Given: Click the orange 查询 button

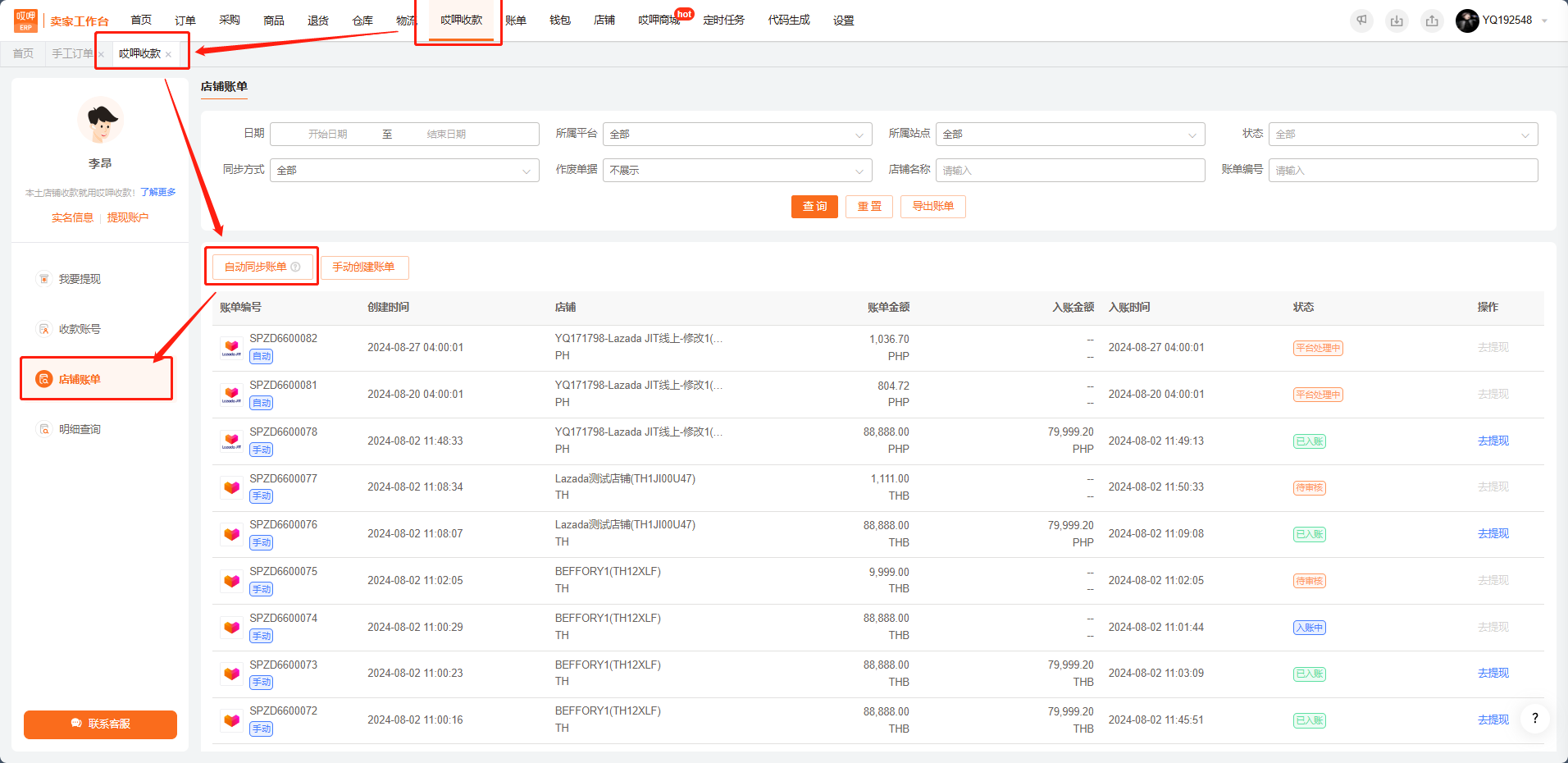Looking at the screenshot, I should click(x=814, y=207).
